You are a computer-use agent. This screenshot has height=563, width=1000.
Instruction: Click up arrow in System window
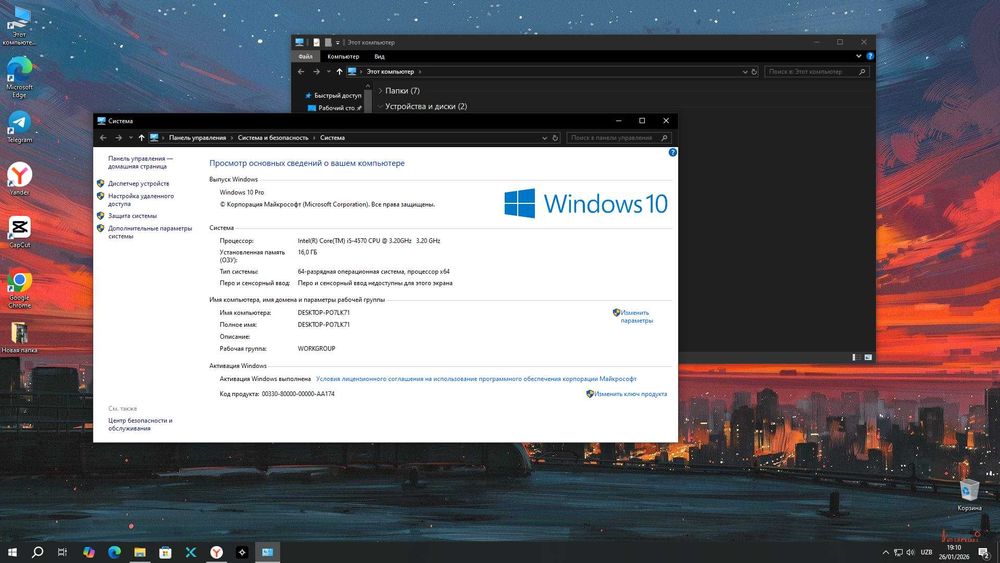click(x=142, y=138)
